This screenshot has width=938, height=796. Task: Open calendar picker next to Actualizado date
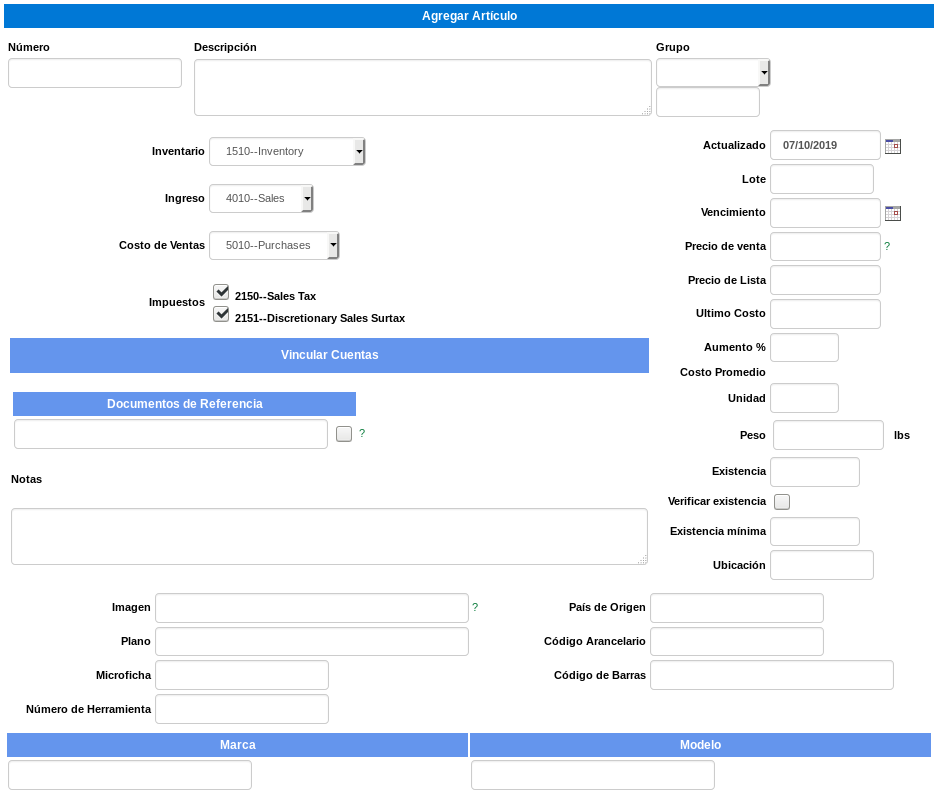click(x=893, y=146)
